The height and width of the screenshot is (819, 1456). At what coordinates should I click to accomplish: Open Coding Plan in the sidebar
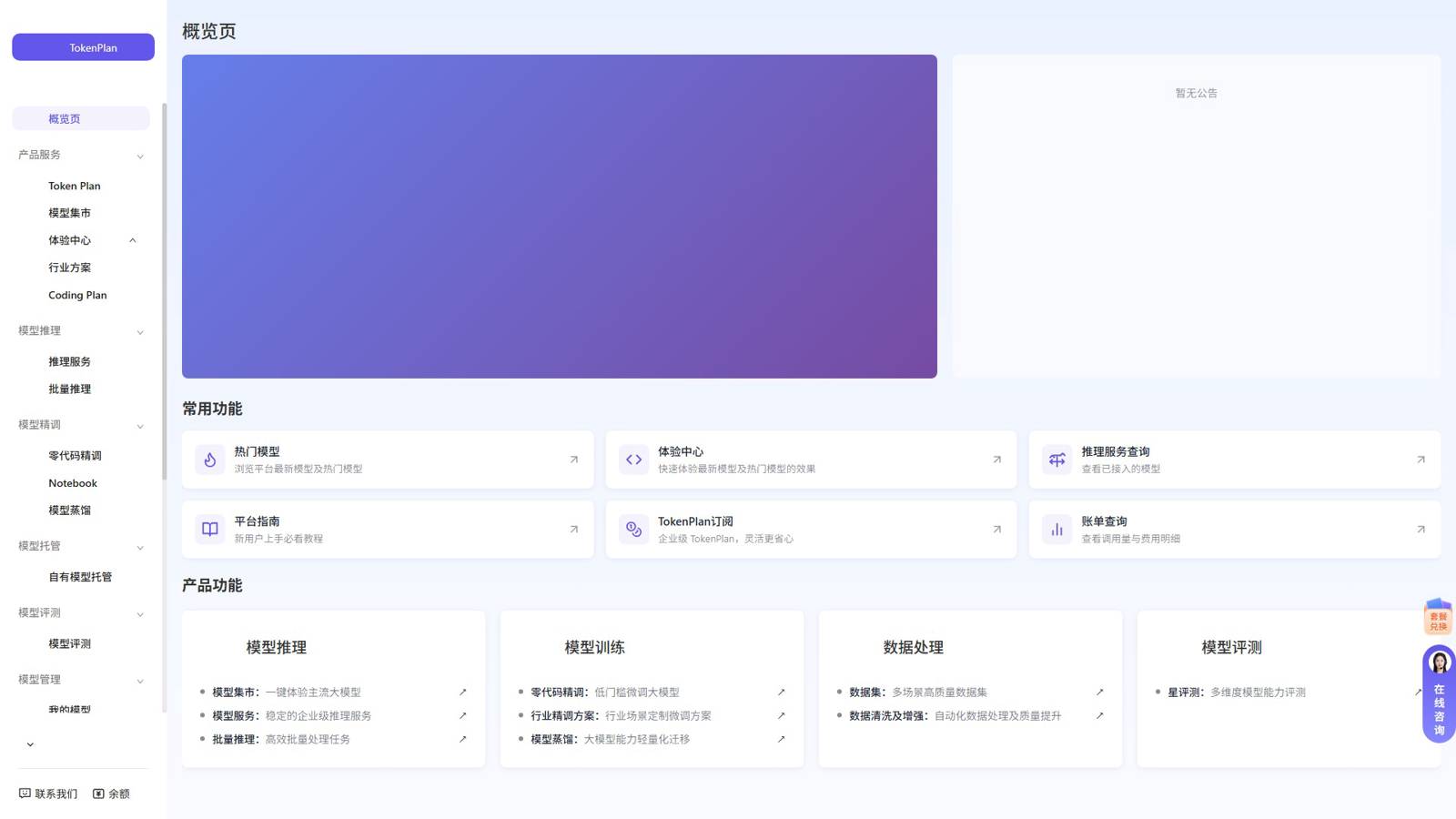[77, 295]
